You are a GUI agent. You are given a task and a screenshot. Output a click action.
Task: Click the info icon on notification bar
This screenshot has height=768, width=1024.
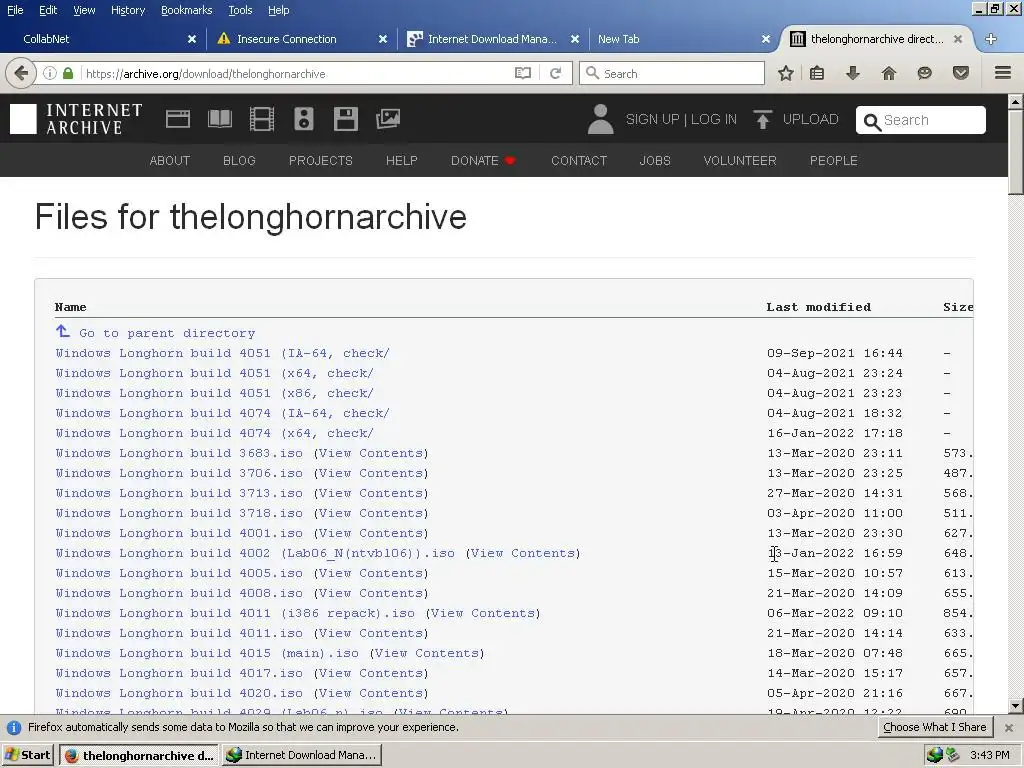click(14, 728)
